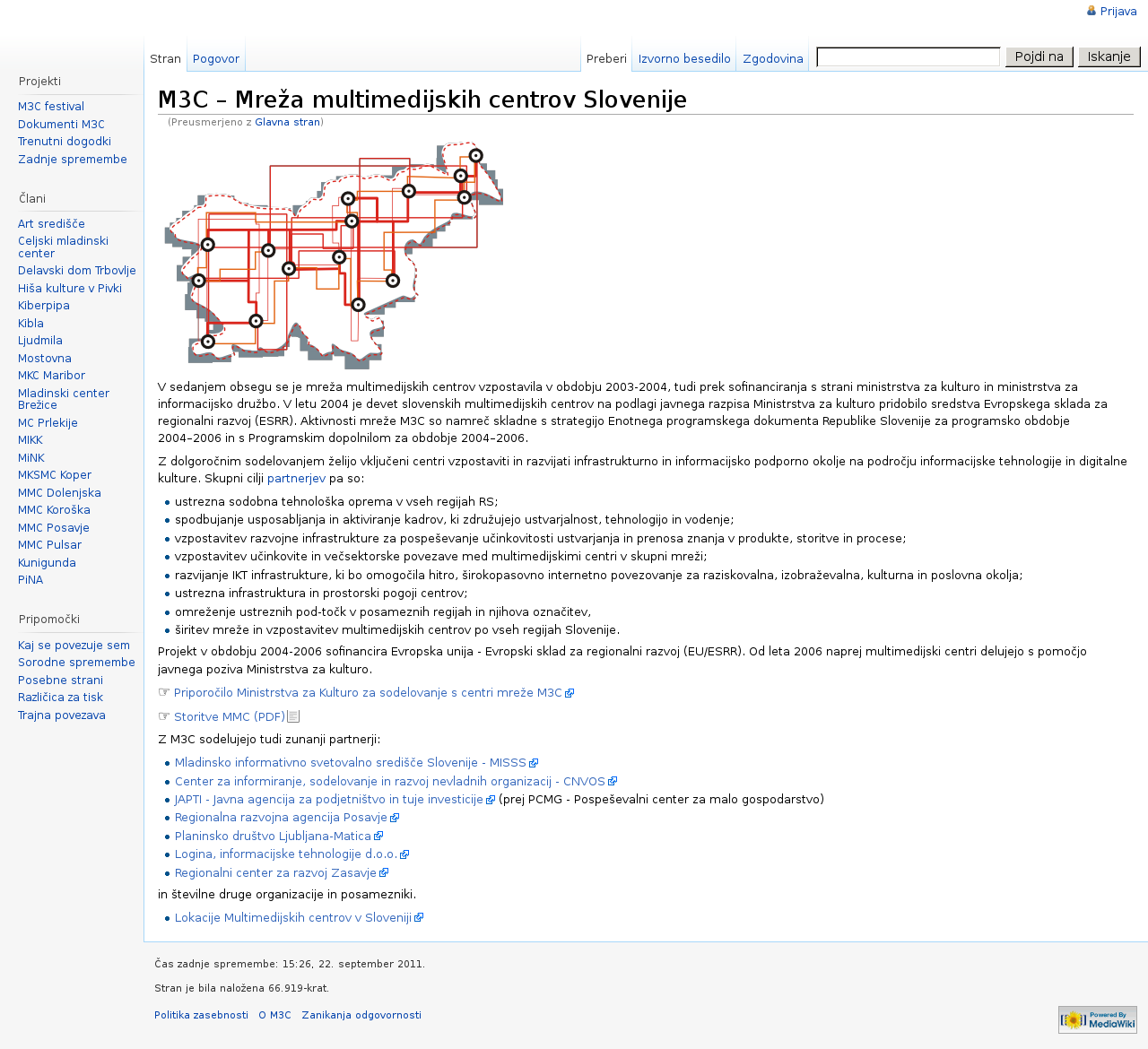
Task: Open Lokacije Multimedijskih centrov v Sloveniji
Action: [x=292, y=918]
